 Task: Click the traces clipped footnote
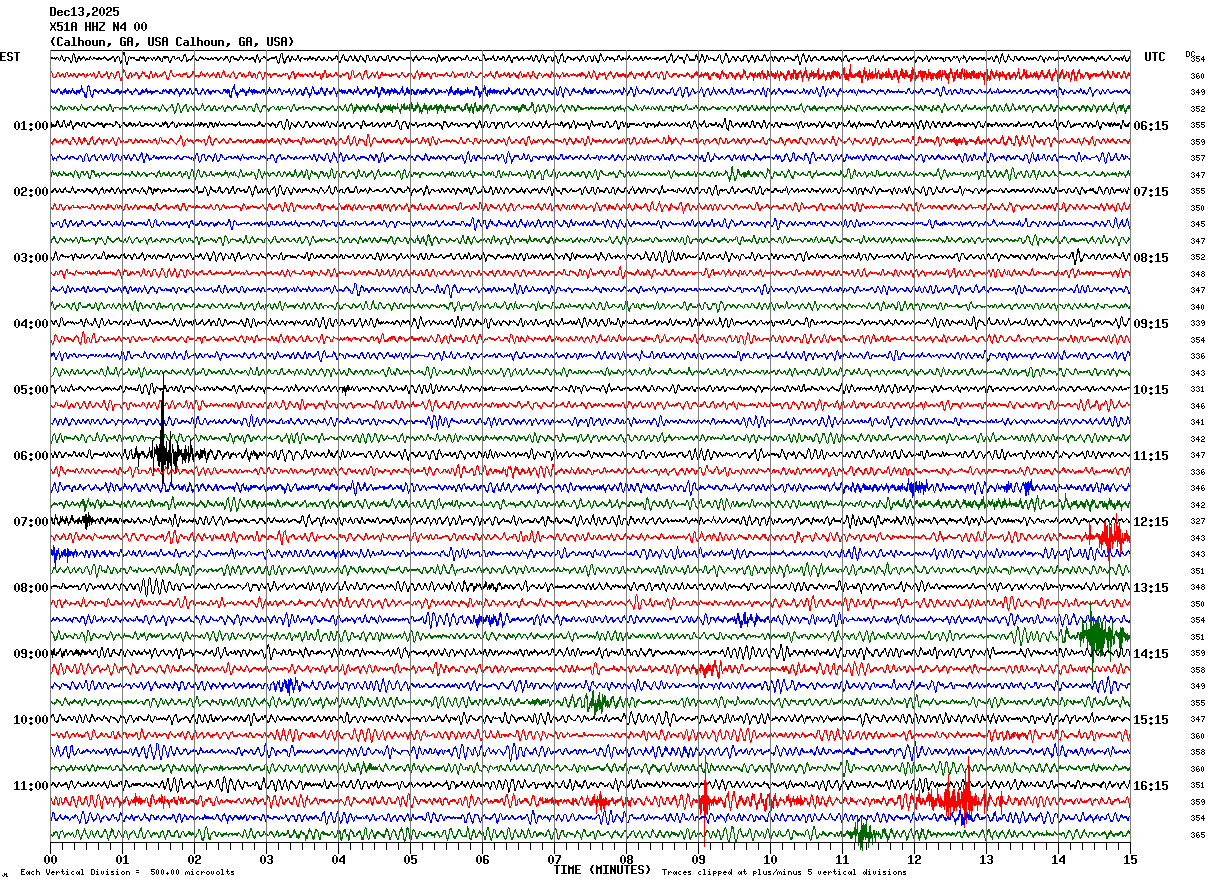coord(784,872)
